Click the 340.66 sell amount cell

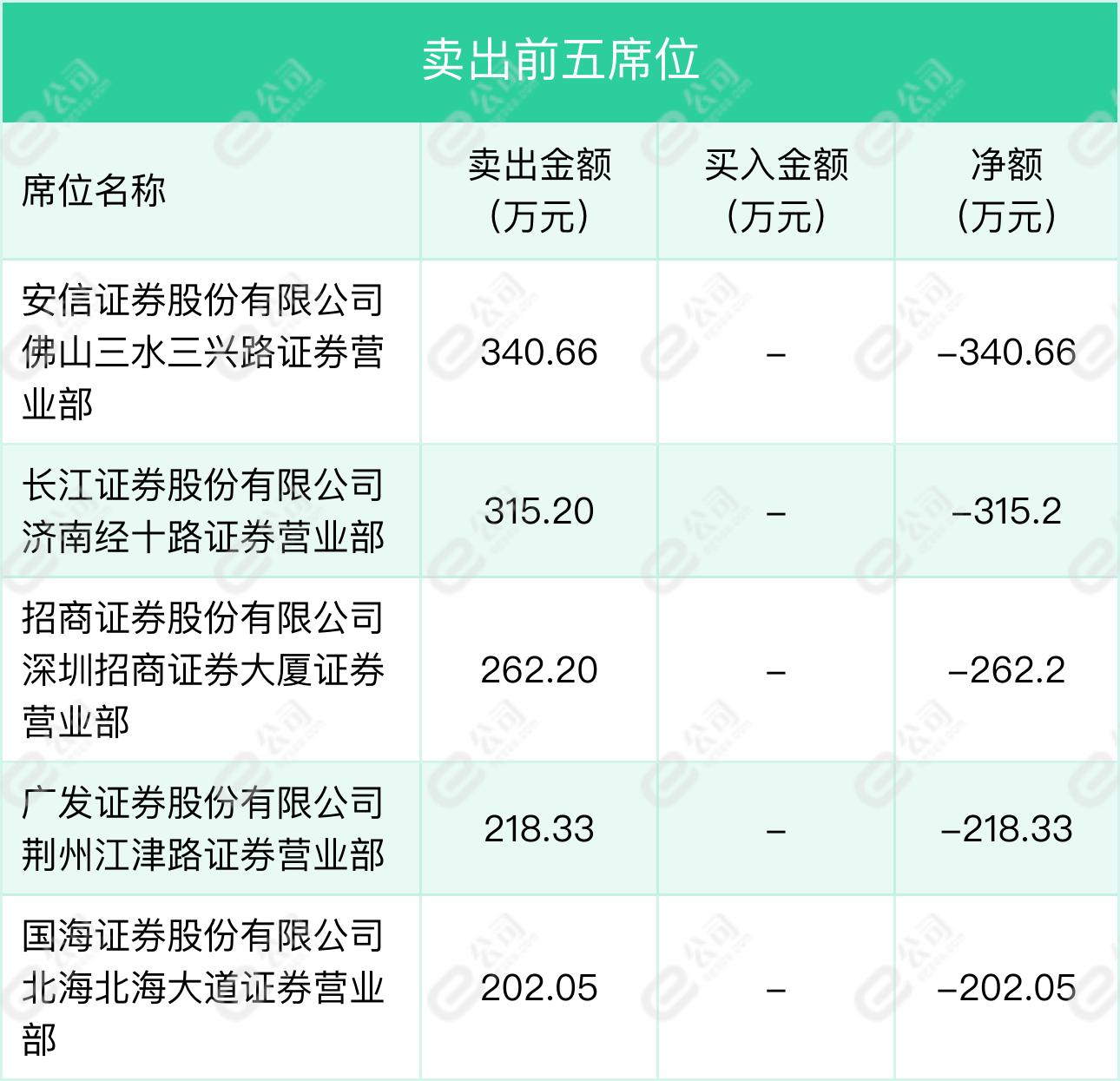pos(539,353)
